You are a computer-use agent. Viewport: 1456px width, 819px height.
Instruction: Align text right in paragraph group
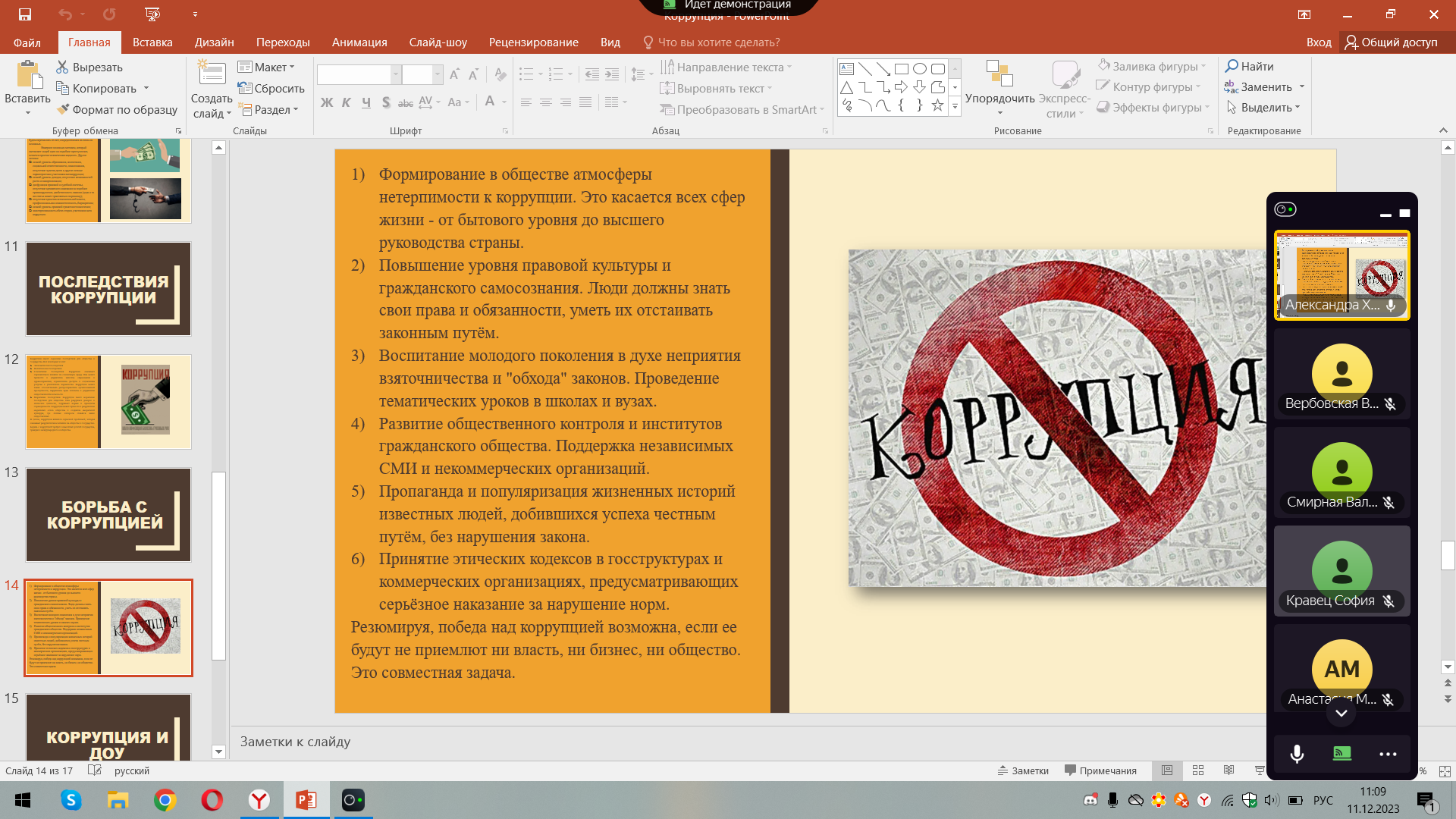(566, 102)
